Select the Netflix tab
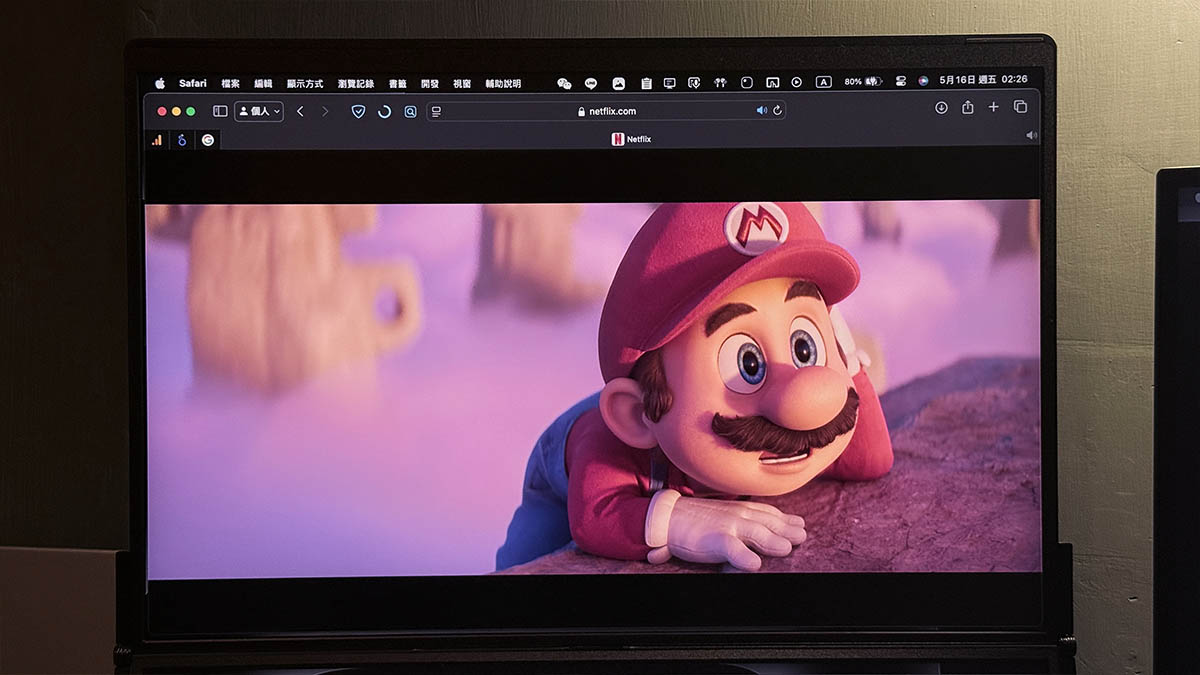Image resolution: width=1200 pixels, height=675 pixels. (x=631, y=139)
